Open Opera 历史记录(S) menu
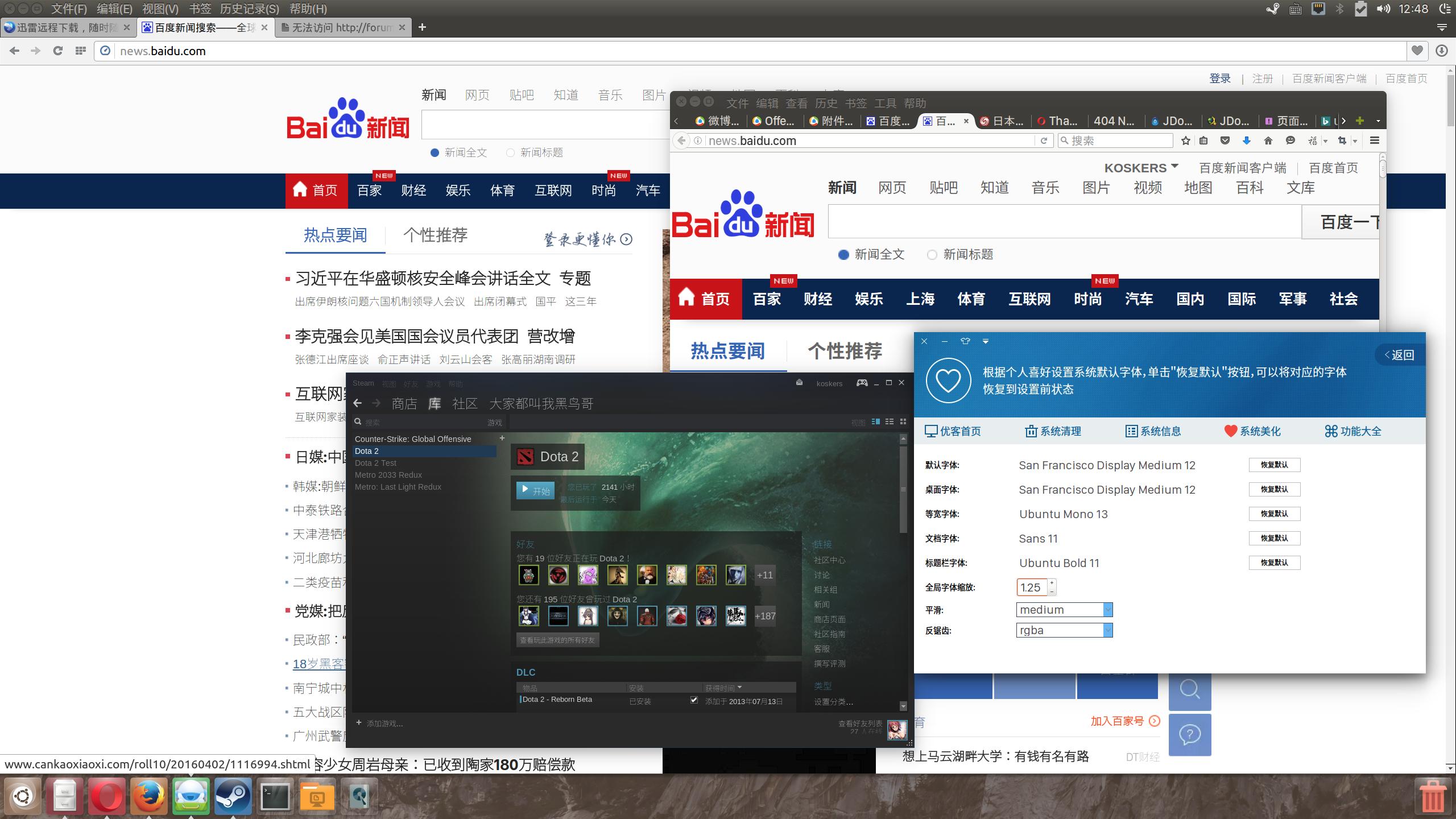 point(250,9)
